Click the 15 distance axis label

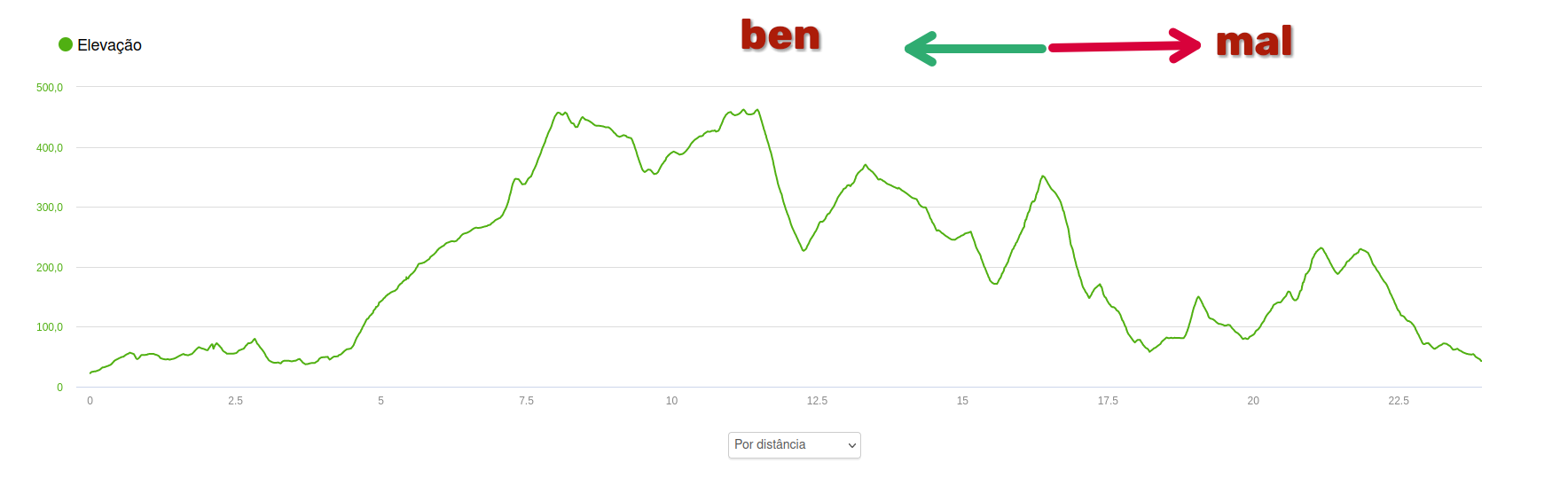(x=962, y=401)
